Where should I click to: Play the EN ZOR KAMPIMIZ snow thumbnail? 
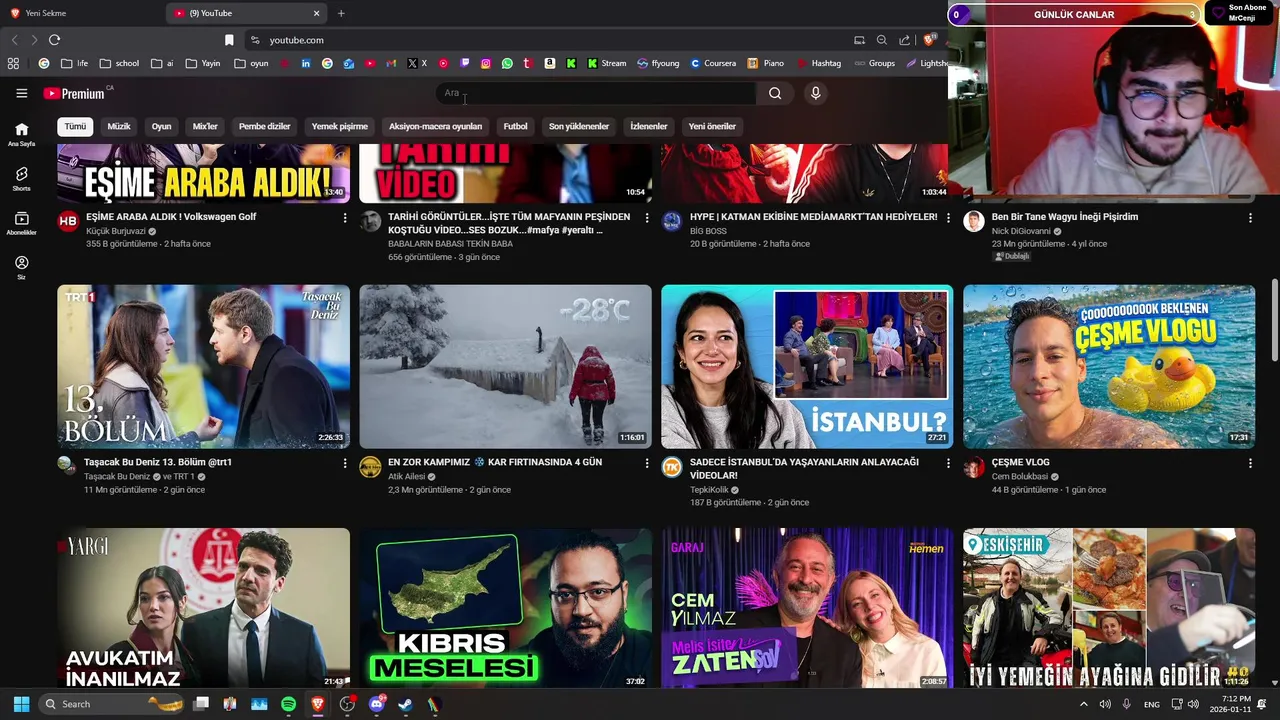pyautogui.click(x=505, y=366)
